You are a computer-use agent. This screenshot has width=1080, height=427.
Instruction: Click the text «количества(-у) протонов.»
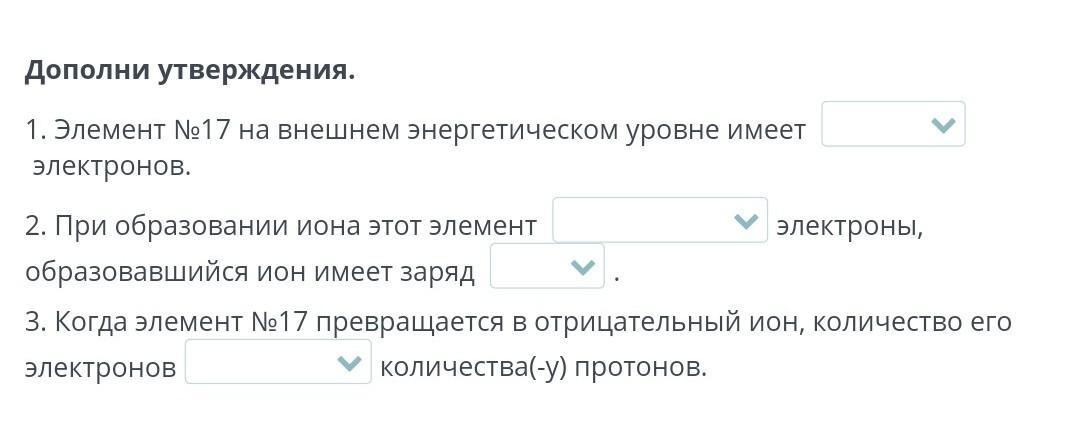pyautogui.click(x=543, y=368)
